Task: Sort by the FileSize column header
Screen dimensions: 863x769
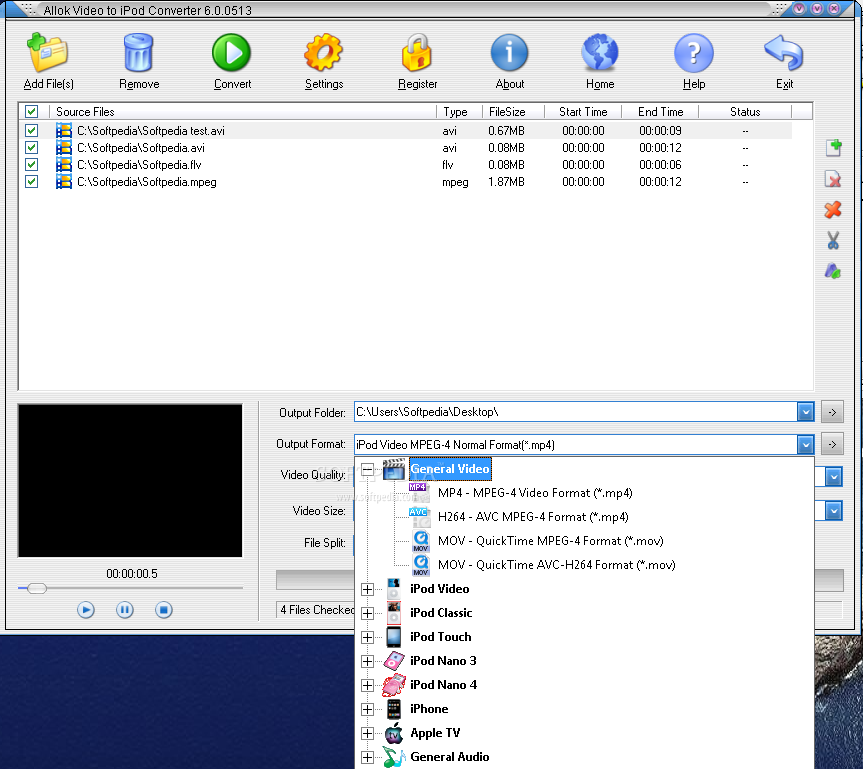Action: (513, 112)
